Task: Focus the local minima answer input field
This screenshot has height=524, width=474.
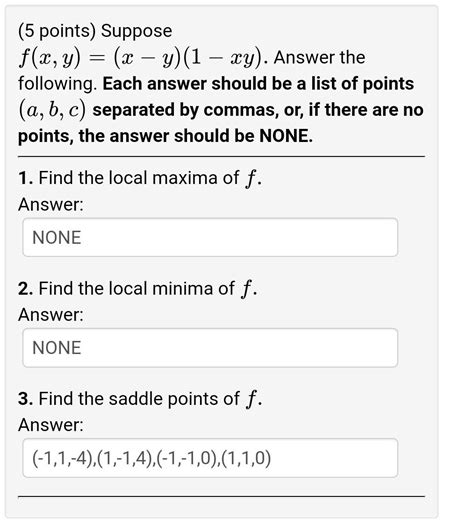Action: coord(210,348)
